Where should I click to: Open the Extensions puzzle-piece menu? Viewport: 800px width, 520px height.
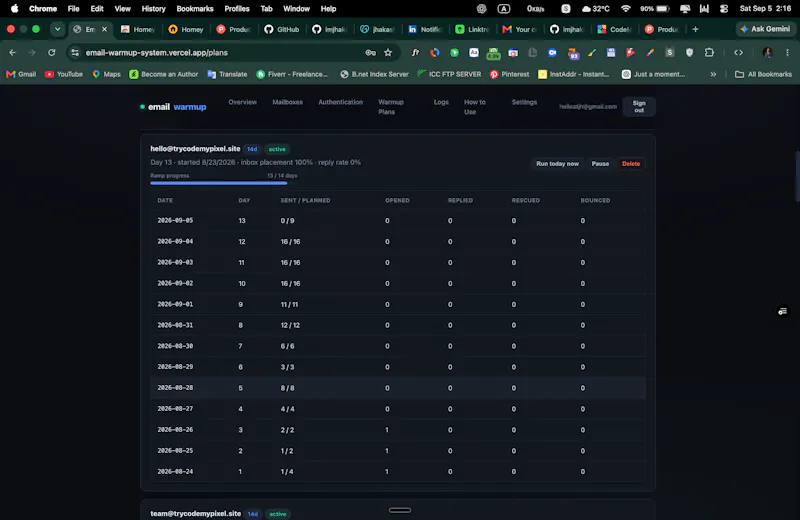pos(709,53)
